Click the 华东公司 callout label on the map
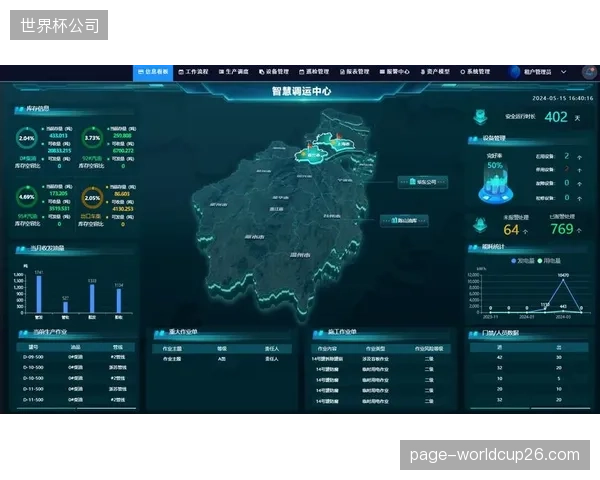The width and height of the screenshot is (600, 480). pos(423,182)
